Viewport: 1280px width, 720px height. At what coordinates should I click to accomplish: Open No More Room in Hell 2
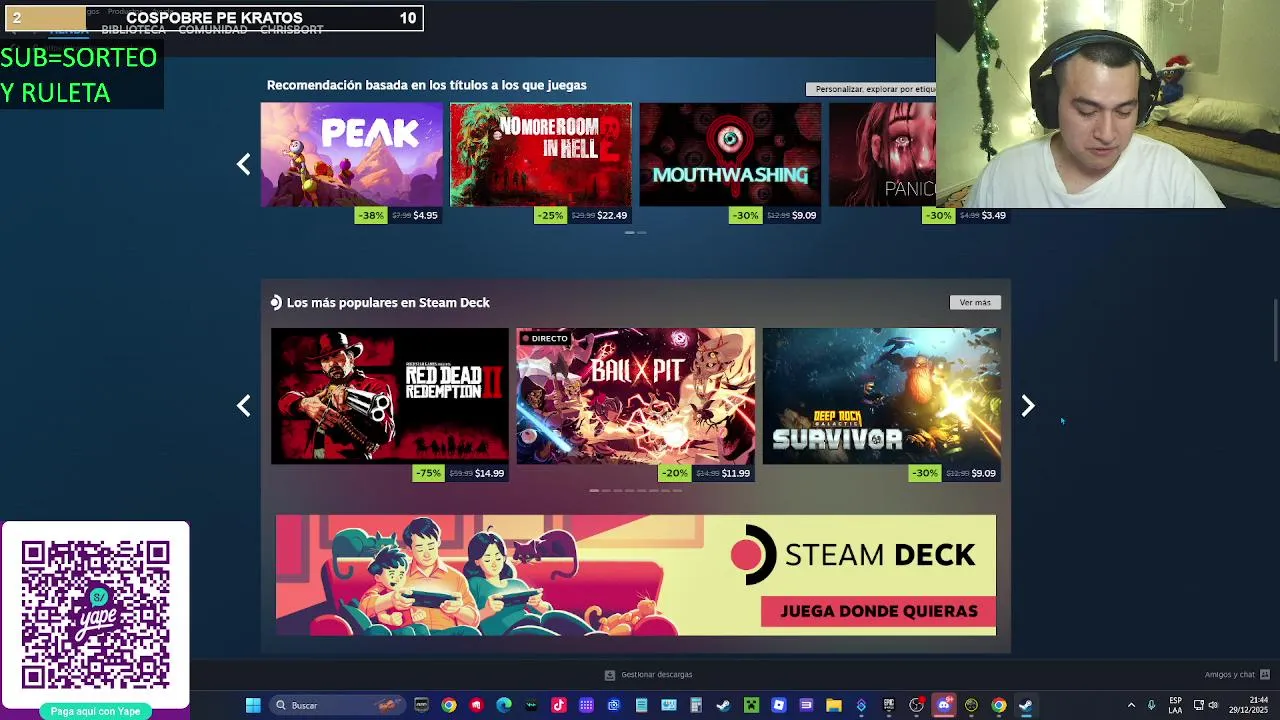[541, 154]
